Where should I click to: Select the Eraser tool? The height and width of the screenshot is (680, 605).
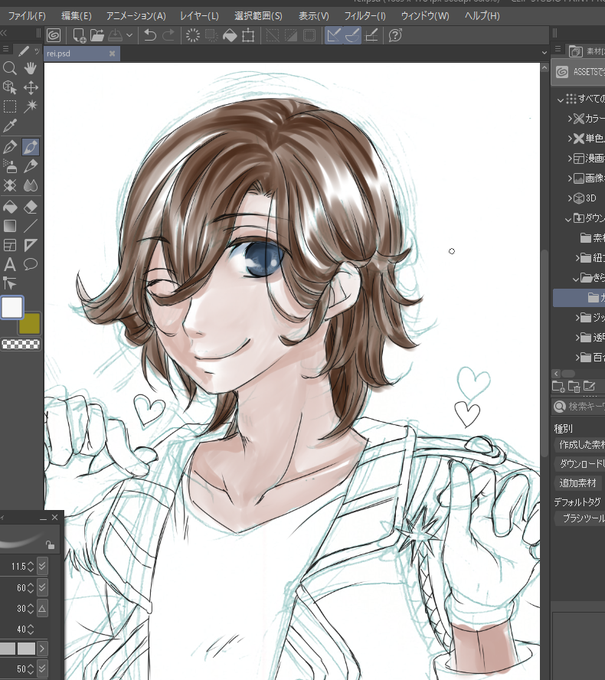[30, 207]
